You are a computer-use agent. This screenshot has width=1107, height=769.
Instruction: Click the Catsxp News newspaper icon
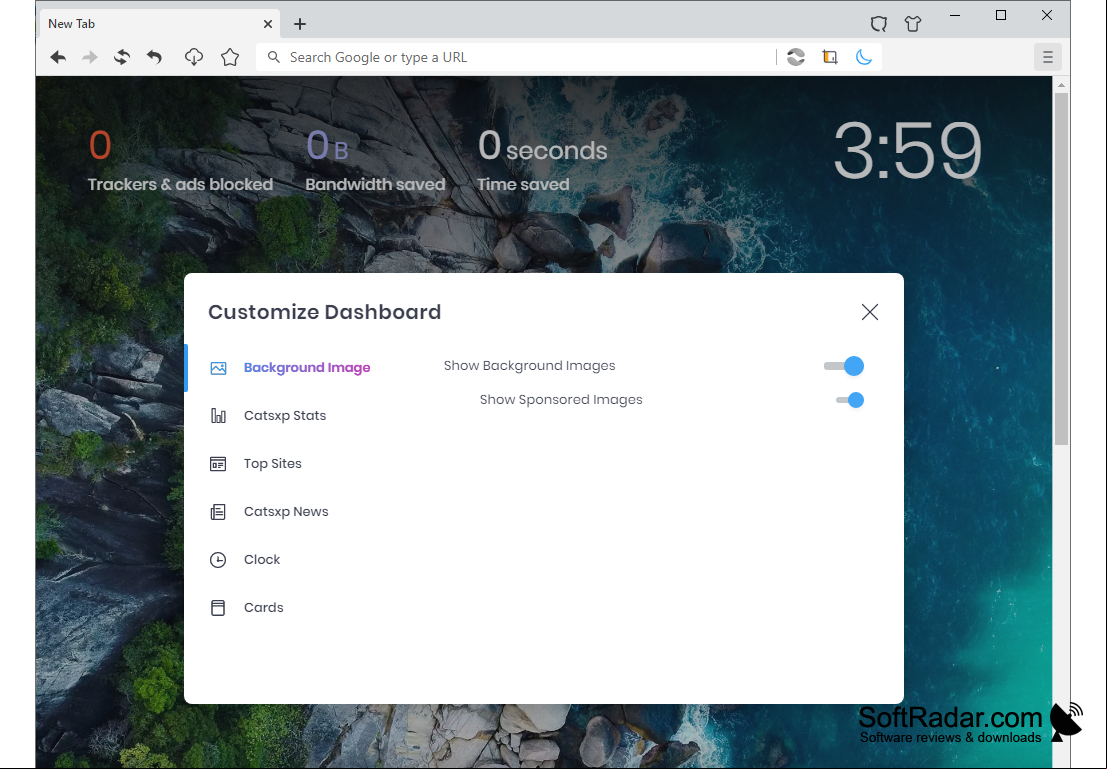pyautogui.click(x=218, y=512)
